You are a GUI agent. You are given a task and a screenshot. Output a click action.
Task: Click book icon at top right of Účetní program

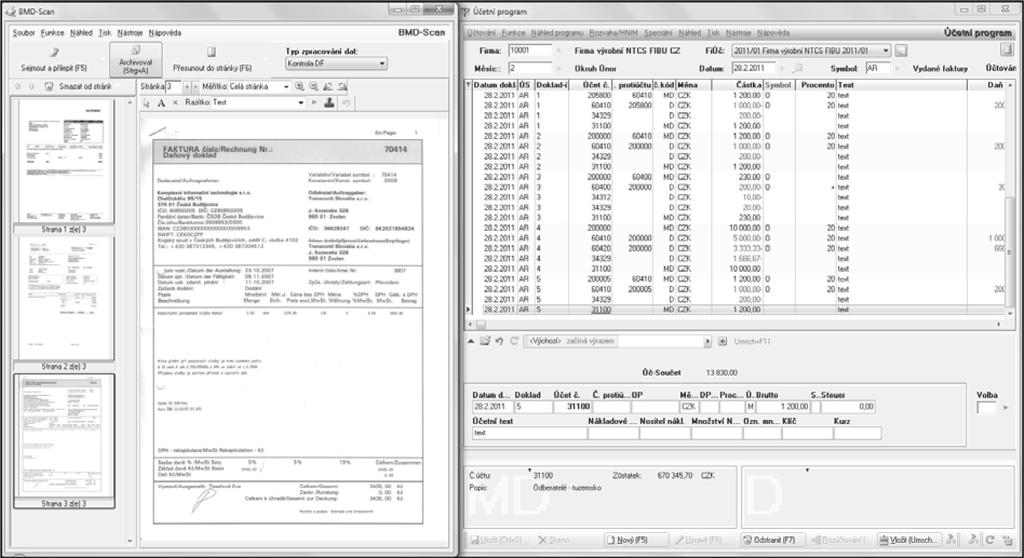(1006, 50)
